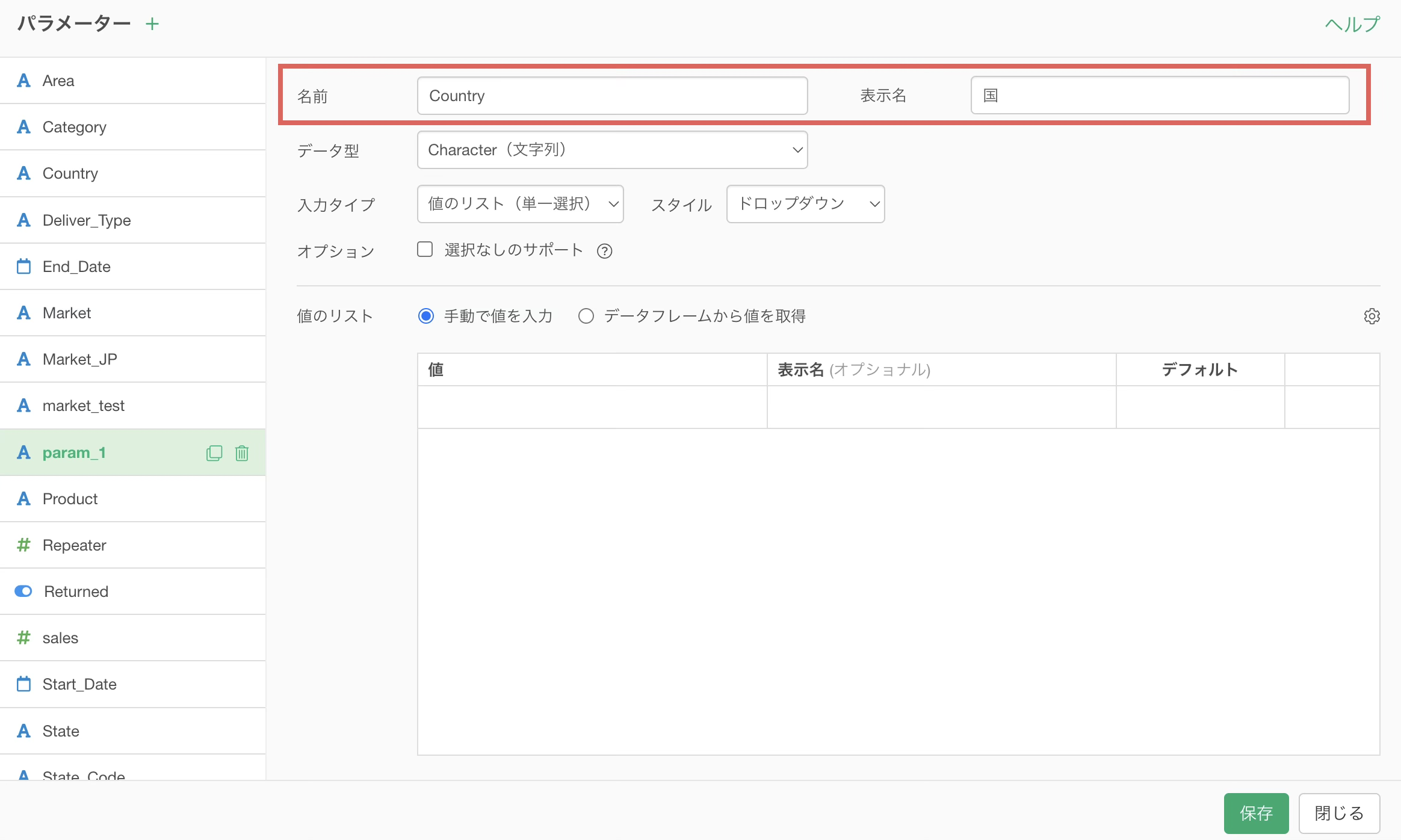Select the Area parameter
1401x840 pixels.
[x=132, y=81]
